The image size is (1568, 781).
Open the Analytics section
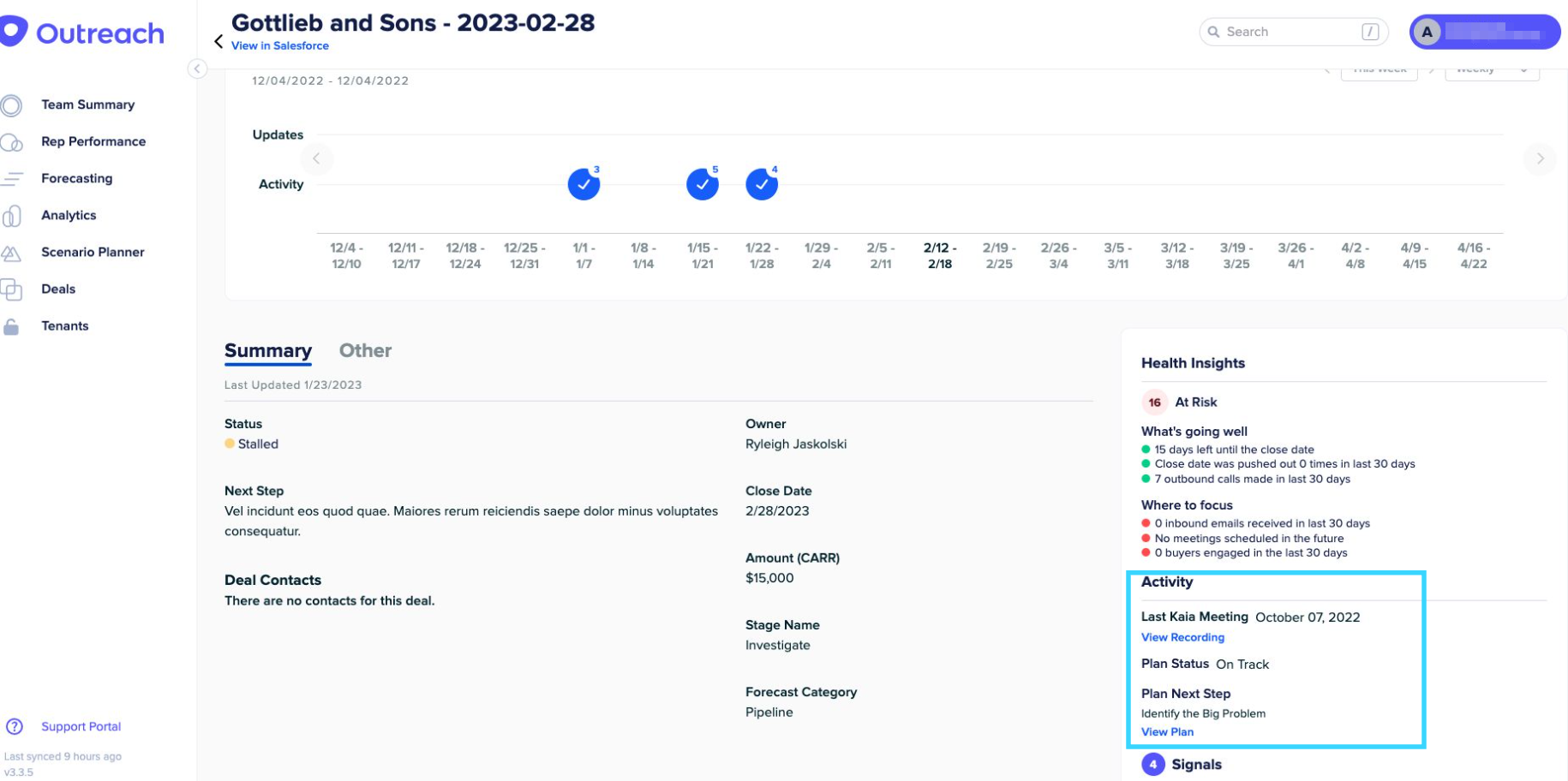click(69, 215)
